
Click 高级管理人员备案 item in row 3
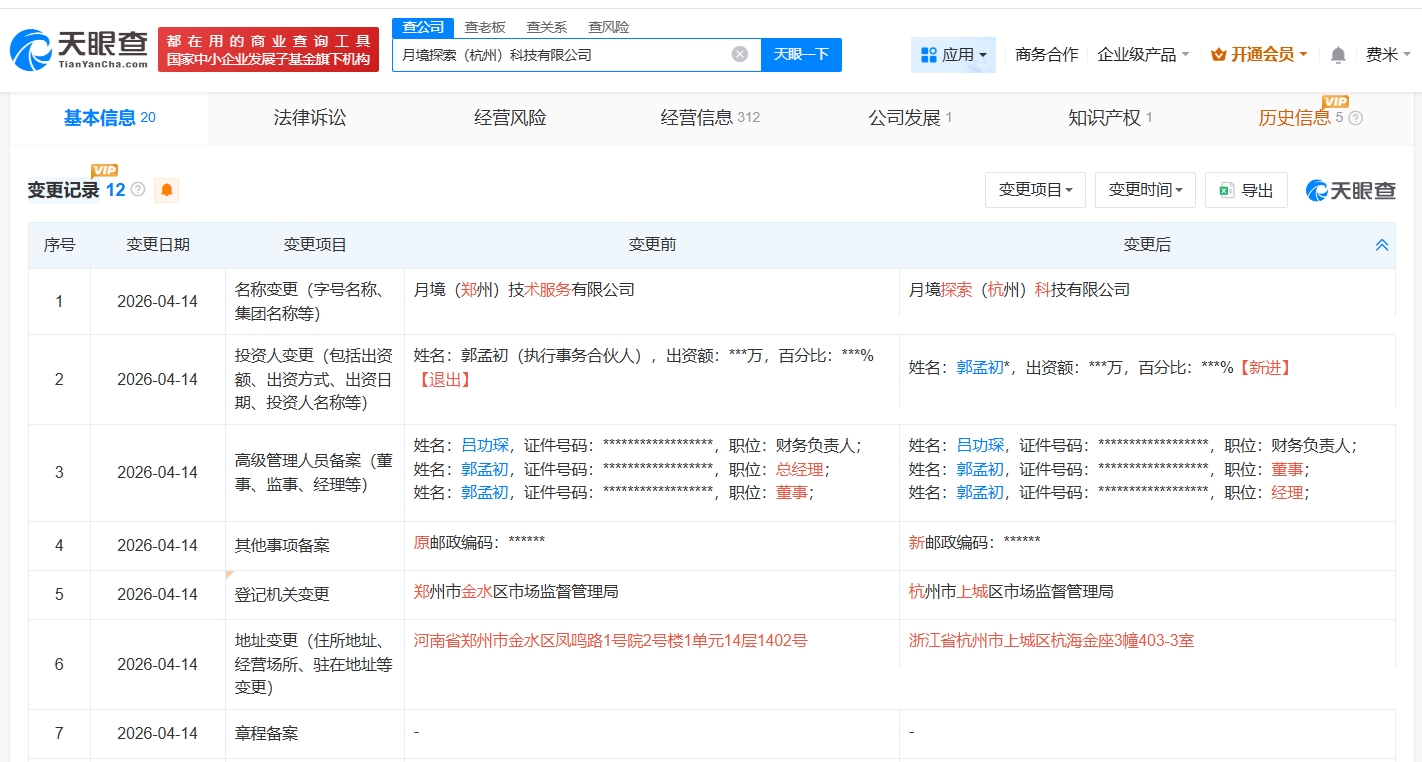[x=315, y=473]
